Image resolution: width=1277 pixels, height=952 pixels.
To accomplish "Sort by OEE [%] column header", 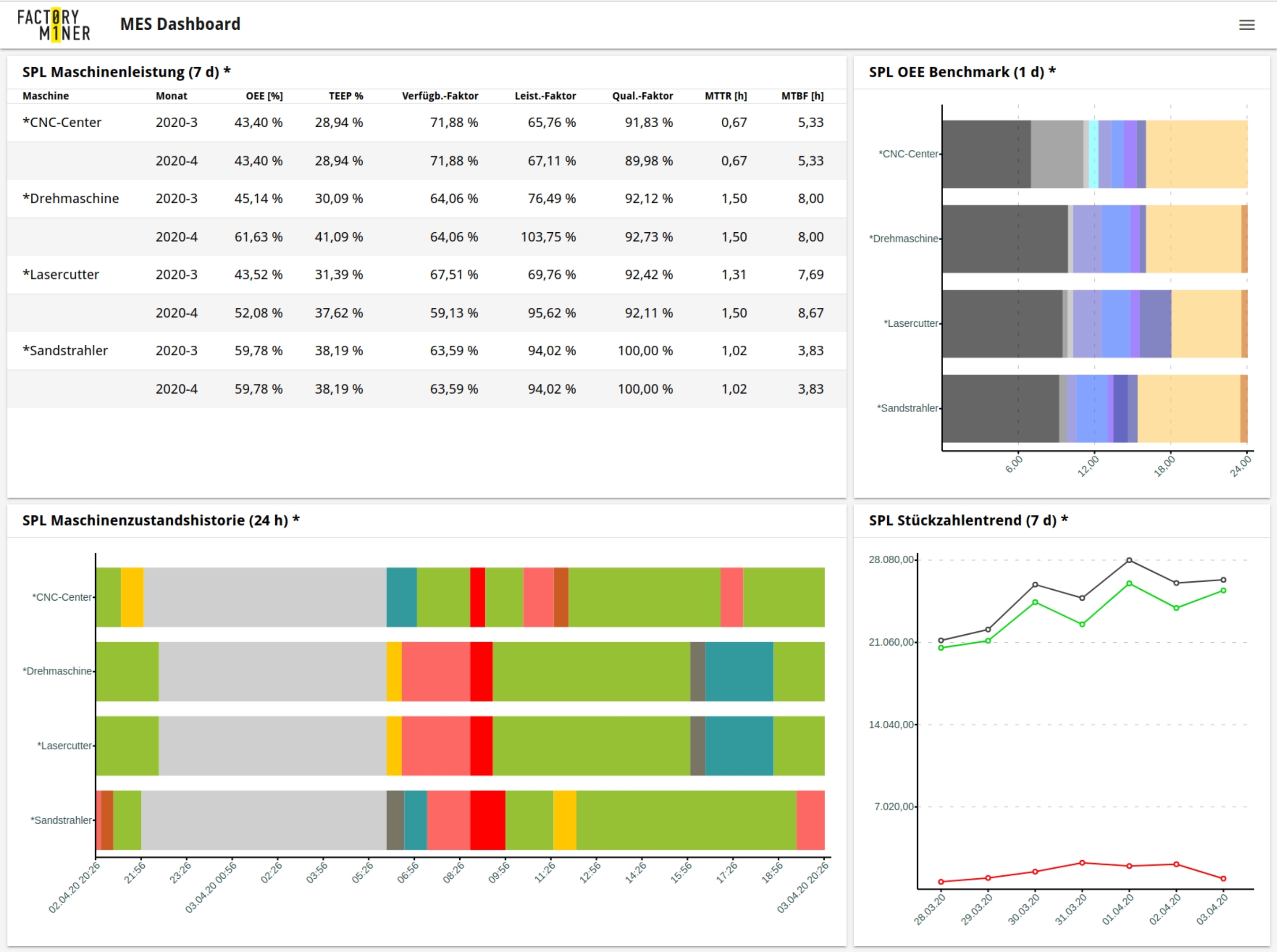I will point(264,96).
